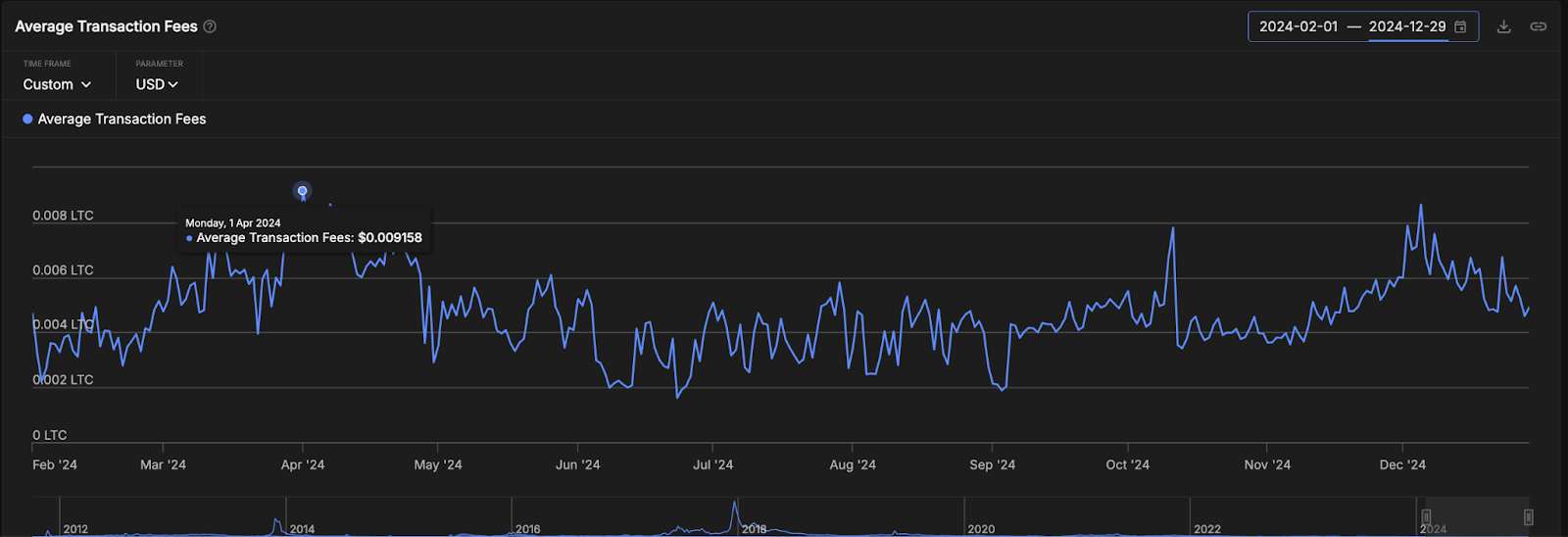This screenshot has height=537, width=1568.
Task: Copy the chart link
Action: coord(1539,26)
